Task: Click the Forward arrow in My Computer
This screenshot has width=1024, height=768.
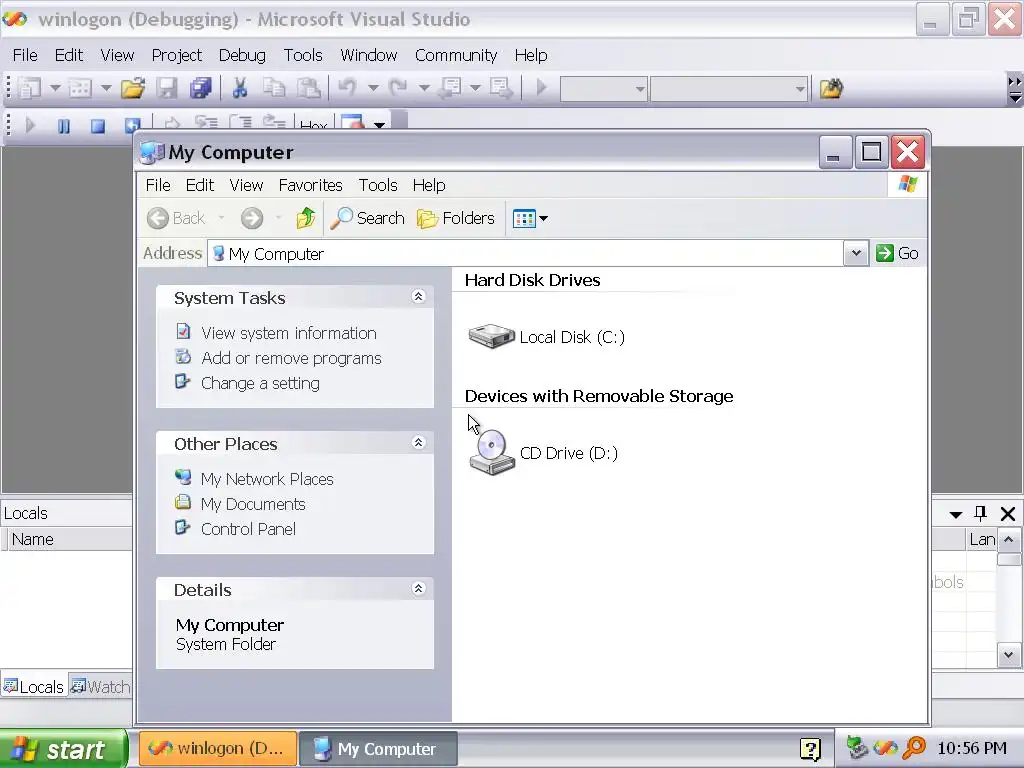Action: [x=251, y=218]
